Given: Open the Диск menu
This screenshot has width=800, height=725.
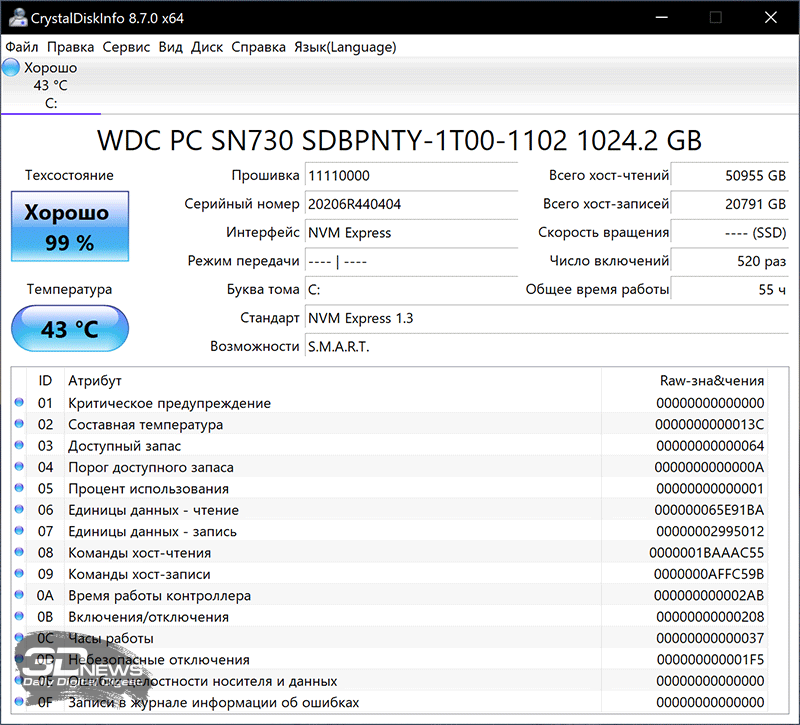Looking at the screenshot, I should pos(207,47).
